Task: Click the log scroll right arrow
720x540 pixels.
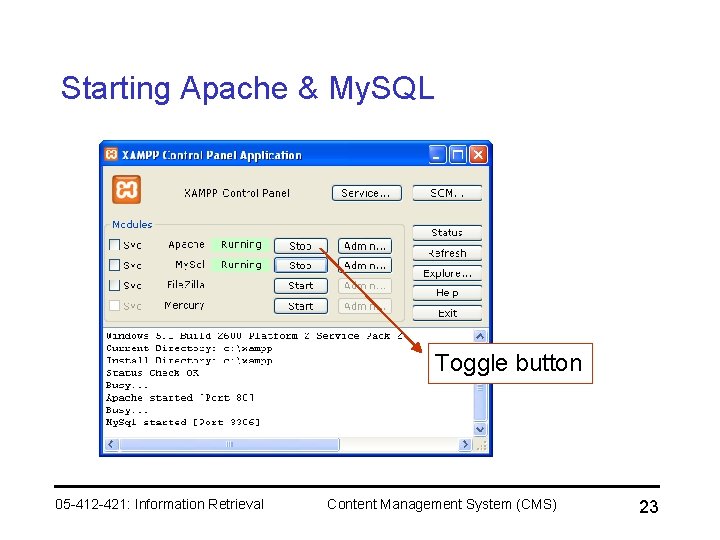Action: [x=465, y=444]
